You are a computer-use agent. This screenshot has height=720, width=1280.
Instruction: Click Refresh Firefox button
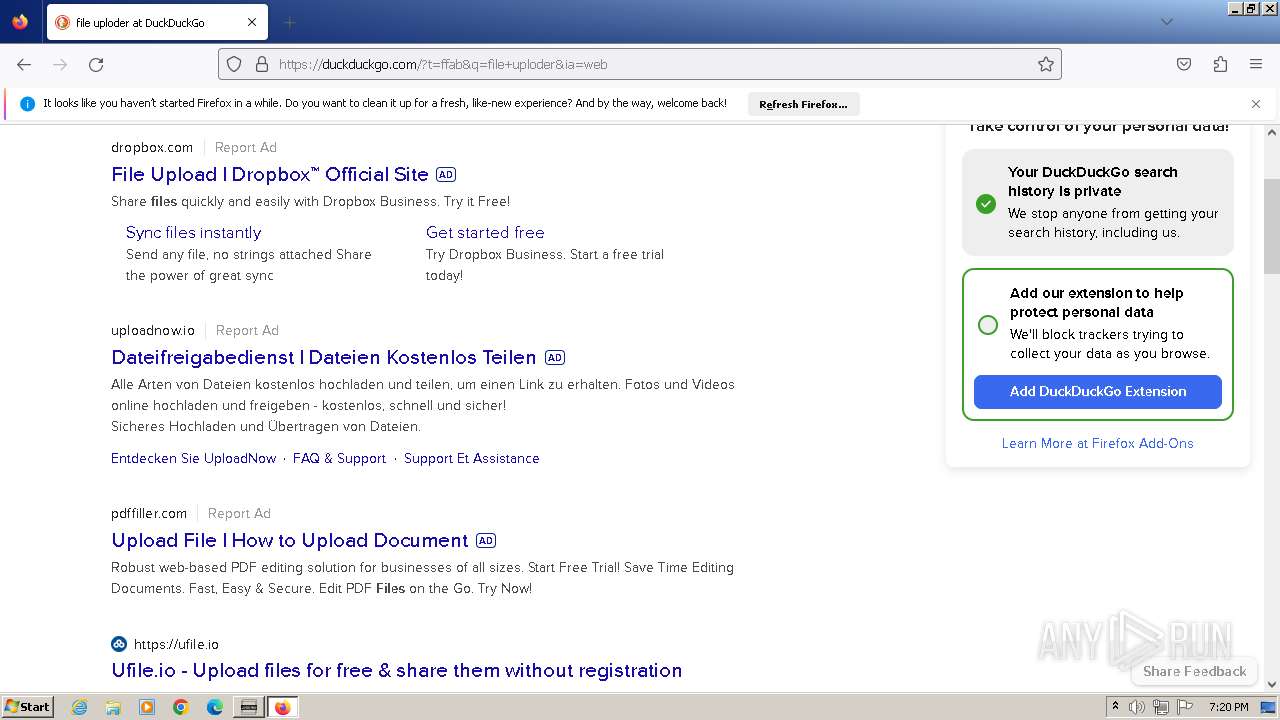tap(803, 104)
